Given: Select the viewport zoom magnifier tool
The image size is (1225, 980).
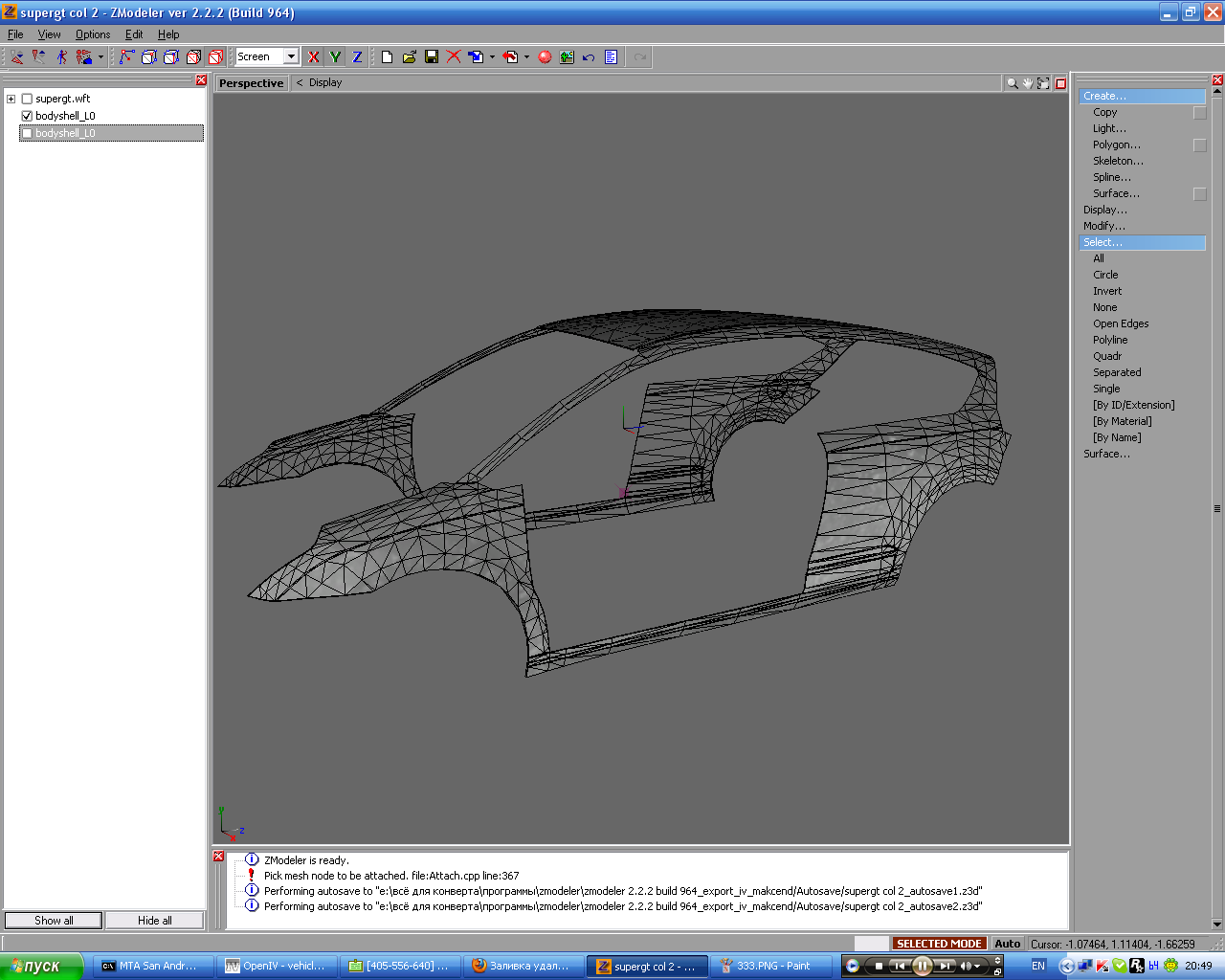Looking at the screenshot, I should 1012,83.
